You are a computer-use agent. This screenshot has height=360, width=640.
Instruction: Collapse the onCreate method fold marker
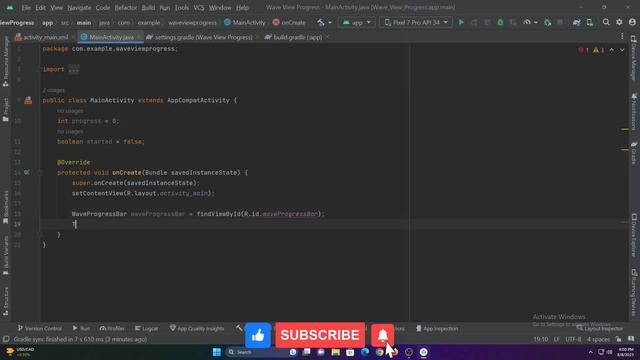click(x=40, y=173)
